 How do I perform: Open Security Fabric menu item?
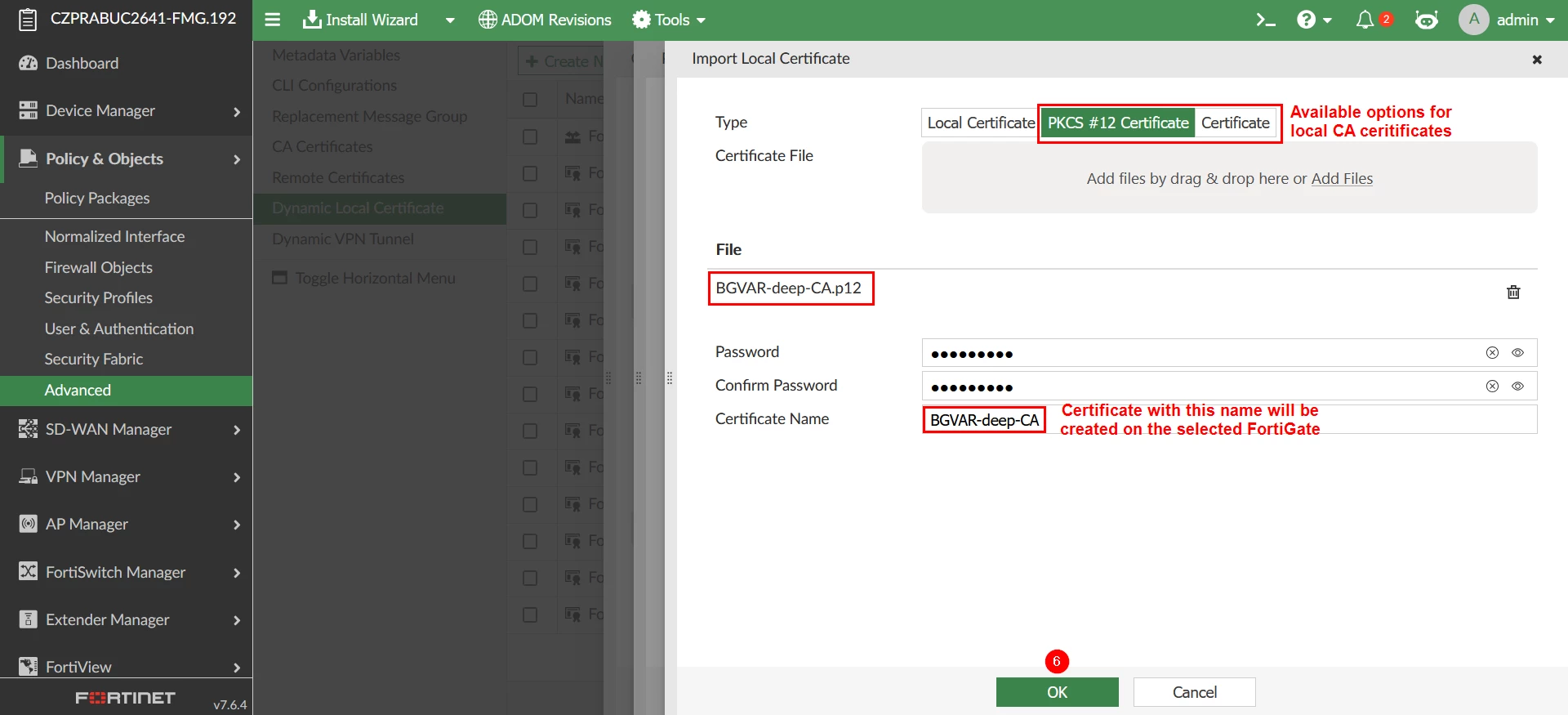93,359
